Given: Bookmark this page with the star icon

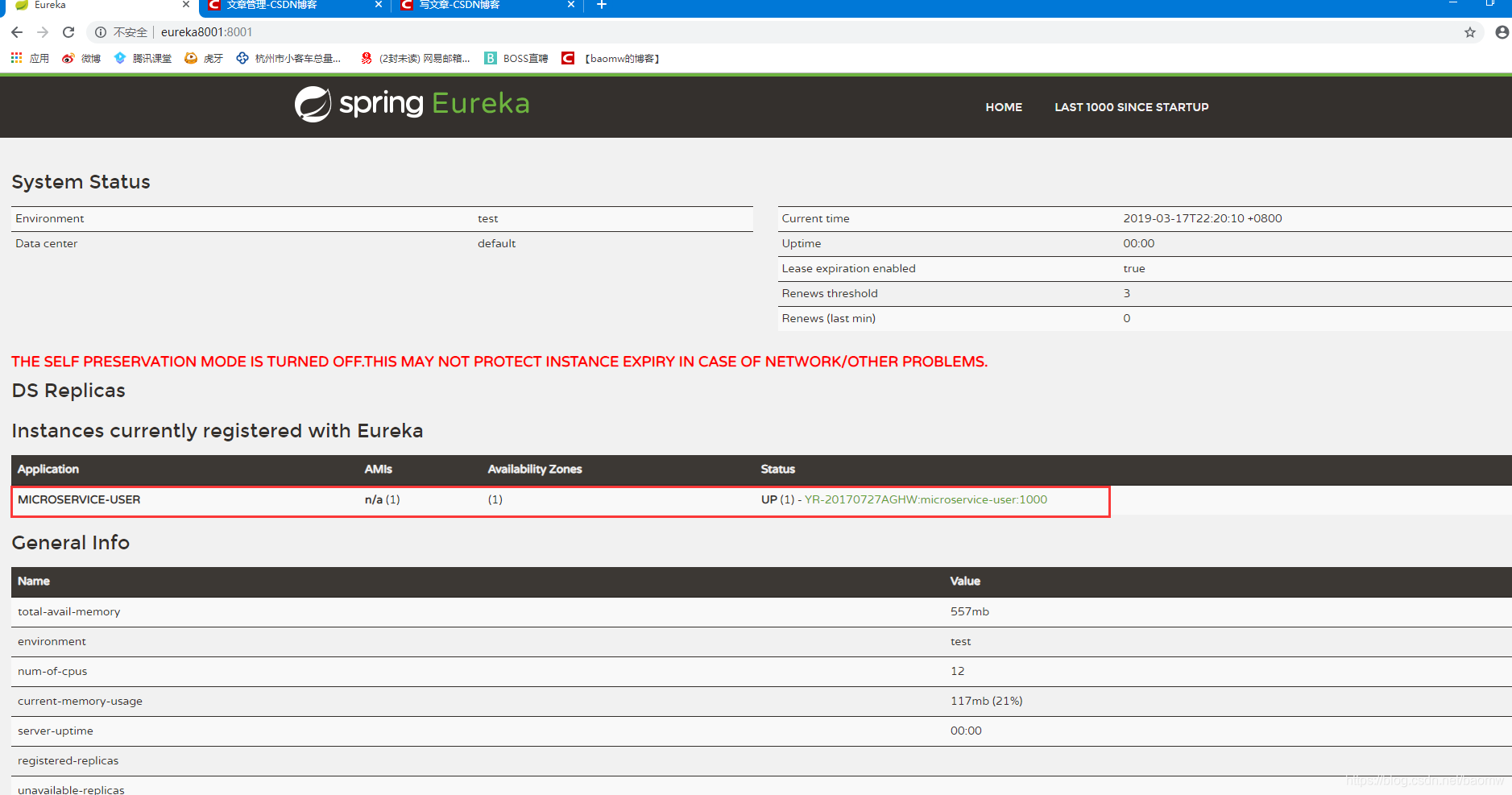Looking at the screenshot, I should click(x=1470, y=32).
